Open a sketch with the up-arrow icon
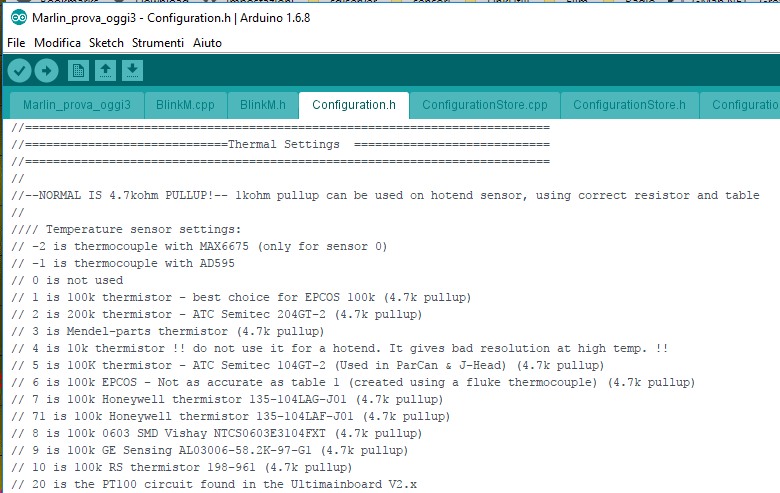Image resolution: width=780 pixels, height=493 pixels. tap(105, 71)
